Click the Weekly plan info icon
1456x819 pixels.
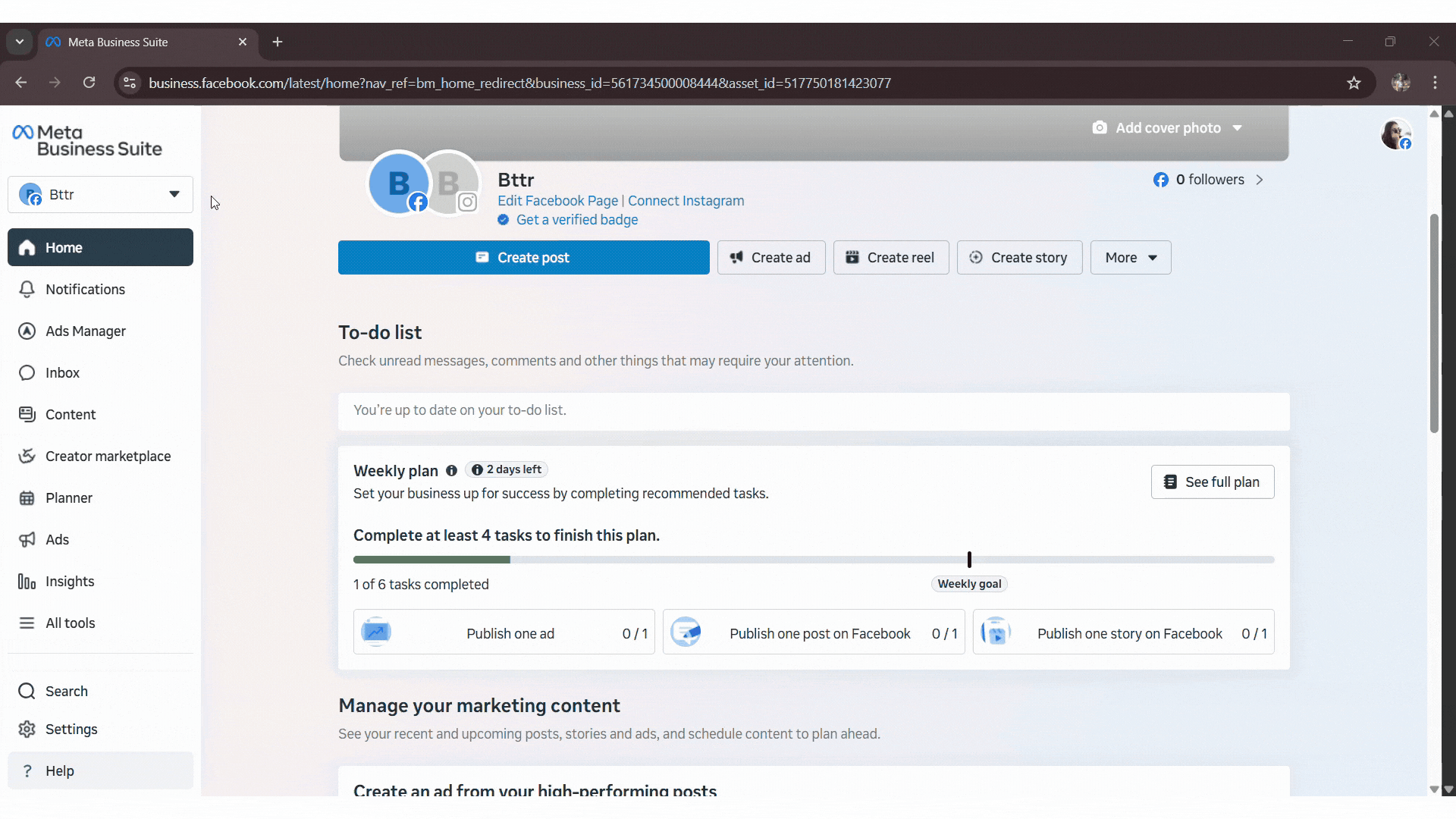(451, 471)
